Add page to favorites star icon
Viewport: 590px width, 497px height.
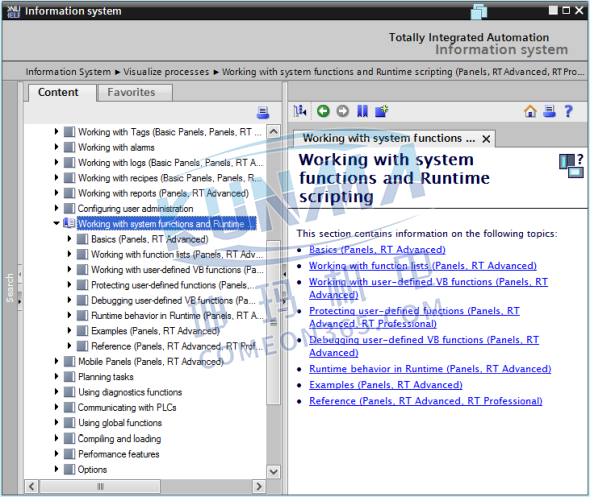tap(382, 111)
